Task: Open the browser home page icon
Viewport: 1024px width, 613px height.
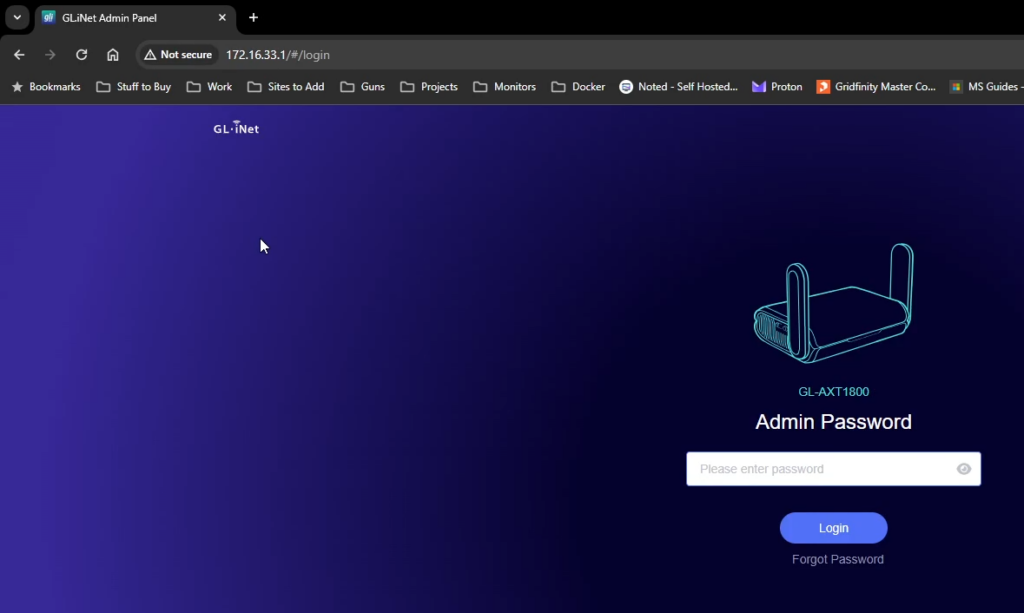Action: pos(112,55)
